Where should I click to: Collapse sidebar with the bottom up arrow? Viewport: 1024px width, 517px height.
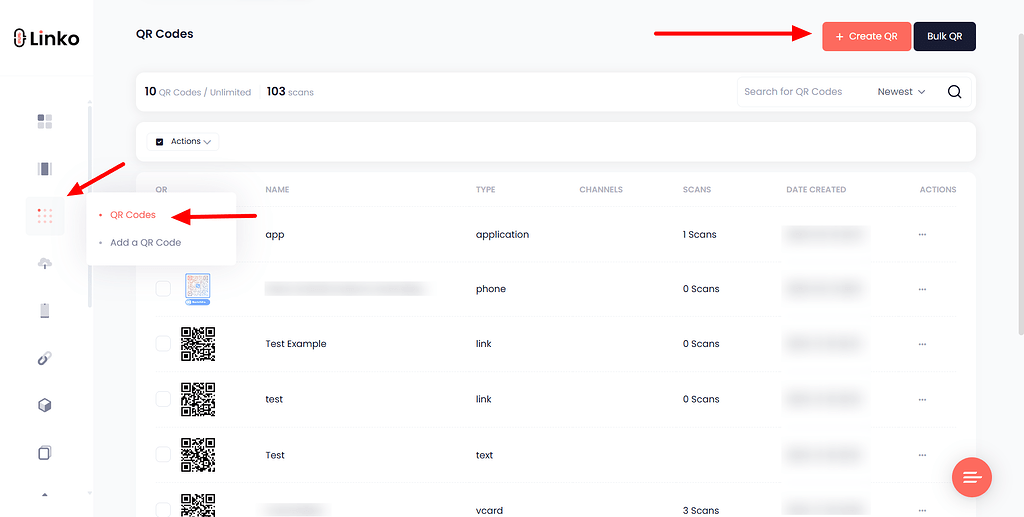tap(45, 494)
